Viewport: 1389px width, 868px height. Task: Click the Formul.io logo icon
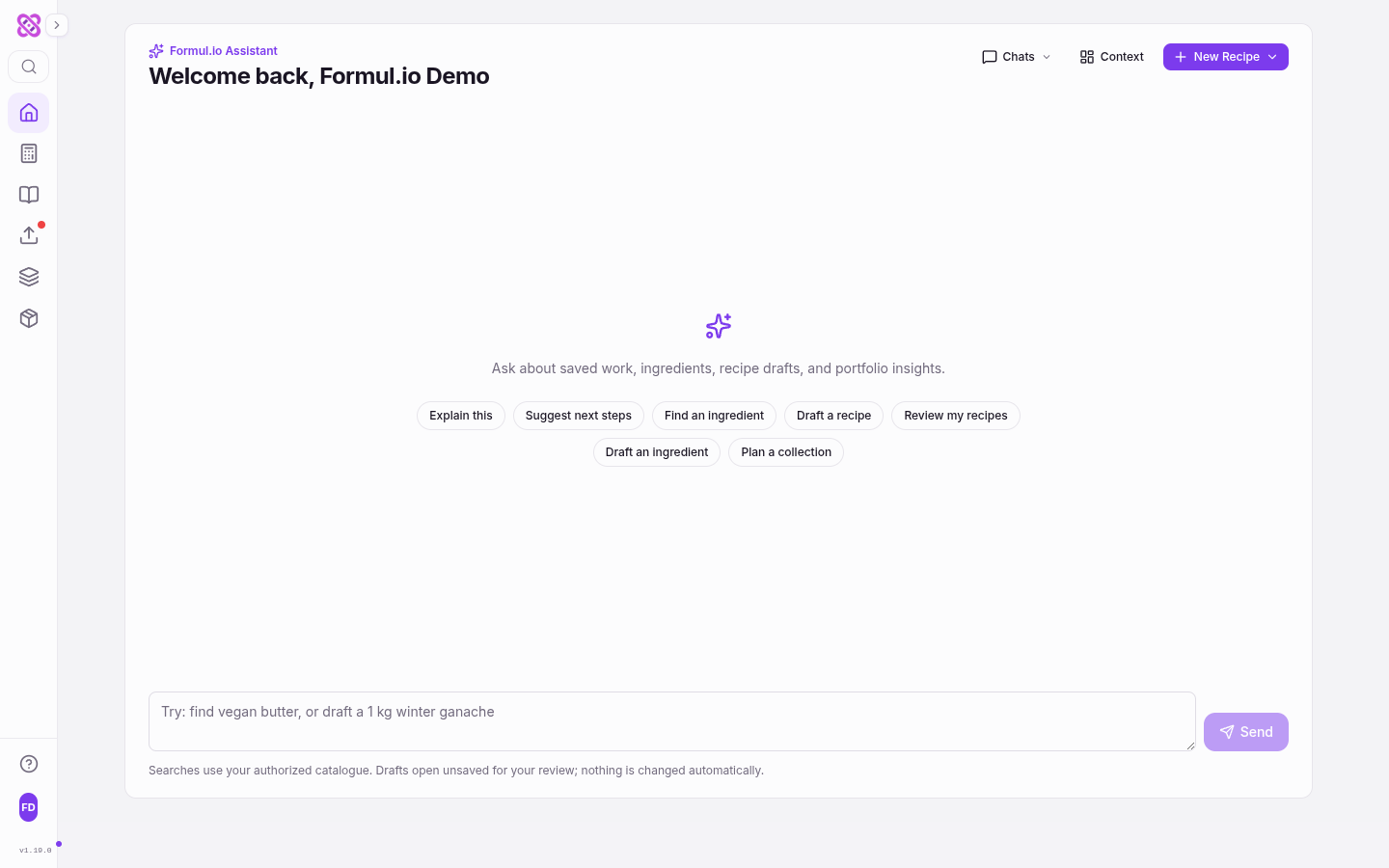tap(29, 25)
